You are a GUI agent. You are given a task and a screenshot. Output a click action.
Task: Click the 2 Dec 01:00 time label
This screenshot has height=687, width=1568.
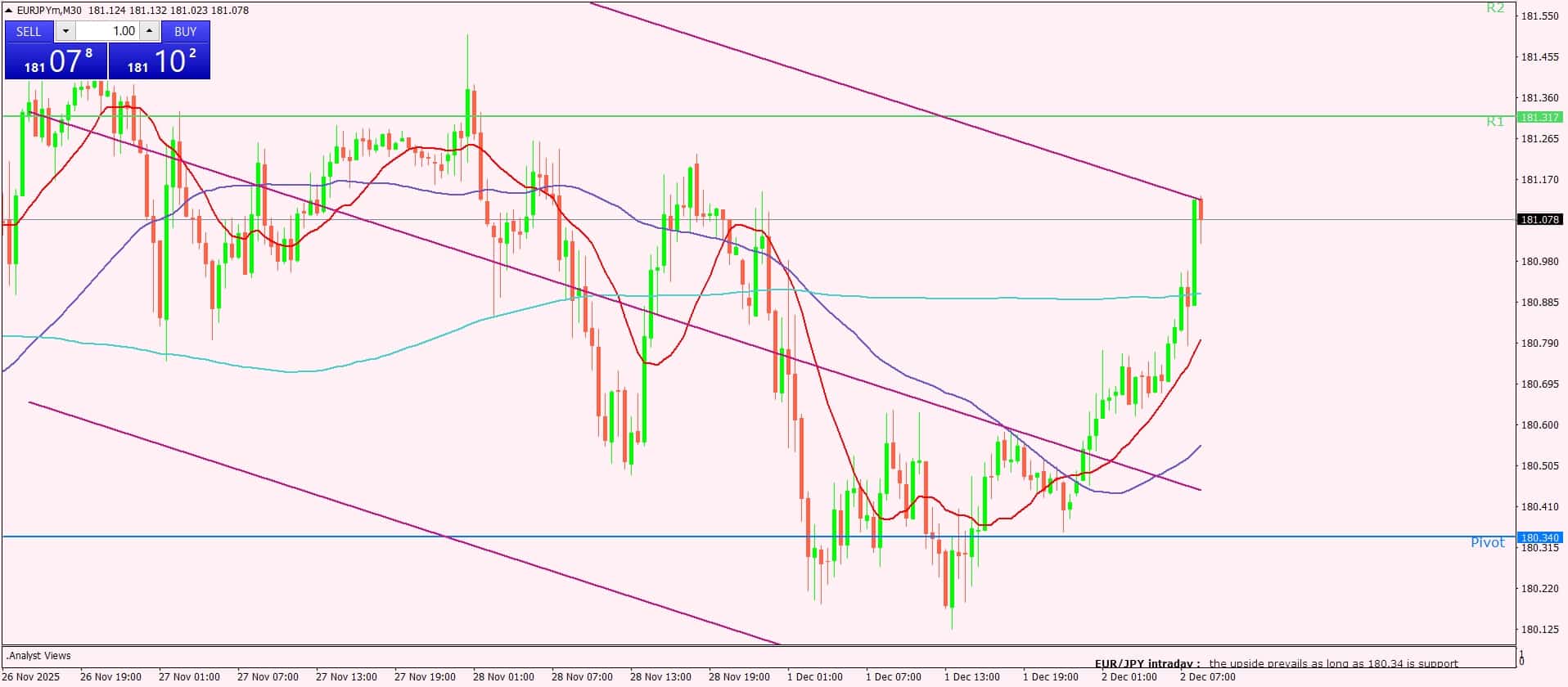[x=1129, y=677]
